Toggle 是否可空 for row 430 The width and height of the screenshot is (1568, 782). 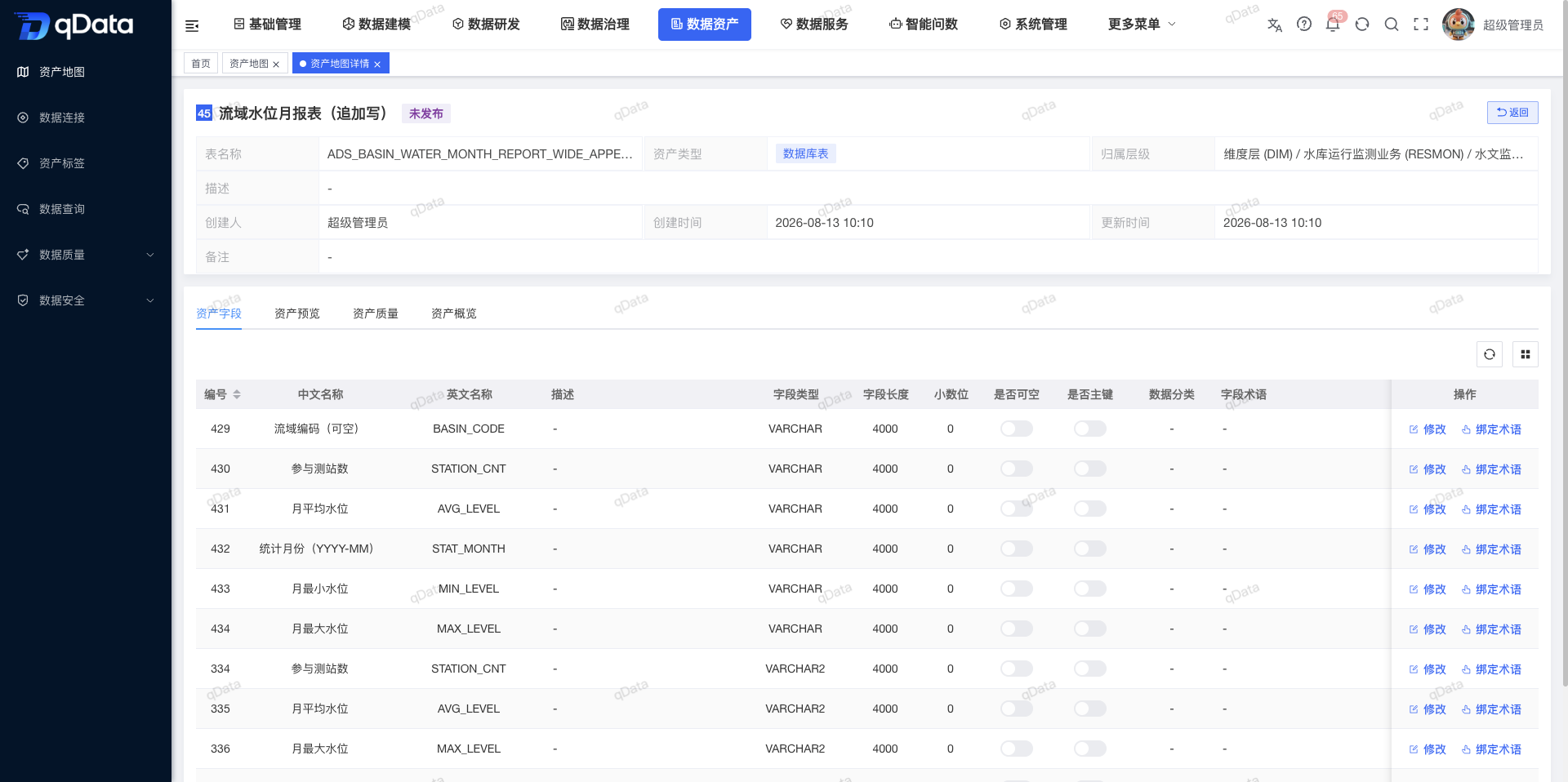(1017, 469)
